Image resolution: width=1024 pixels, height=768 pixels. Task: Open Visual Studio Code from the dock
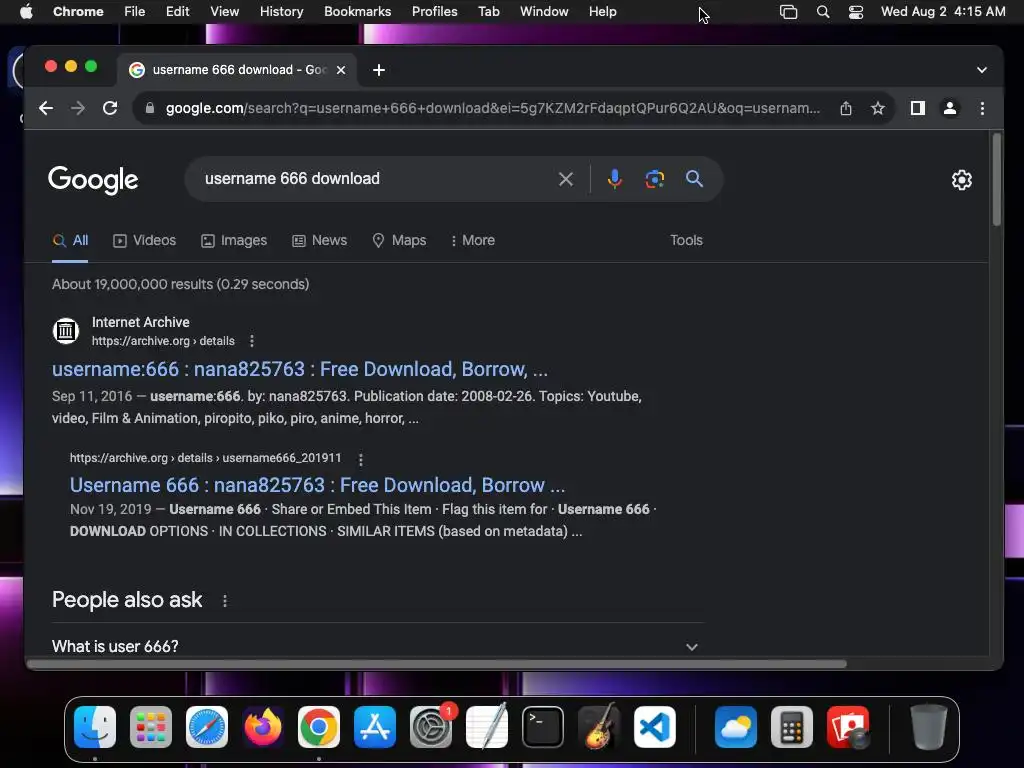pyautogui.click(x=654, y=727)
